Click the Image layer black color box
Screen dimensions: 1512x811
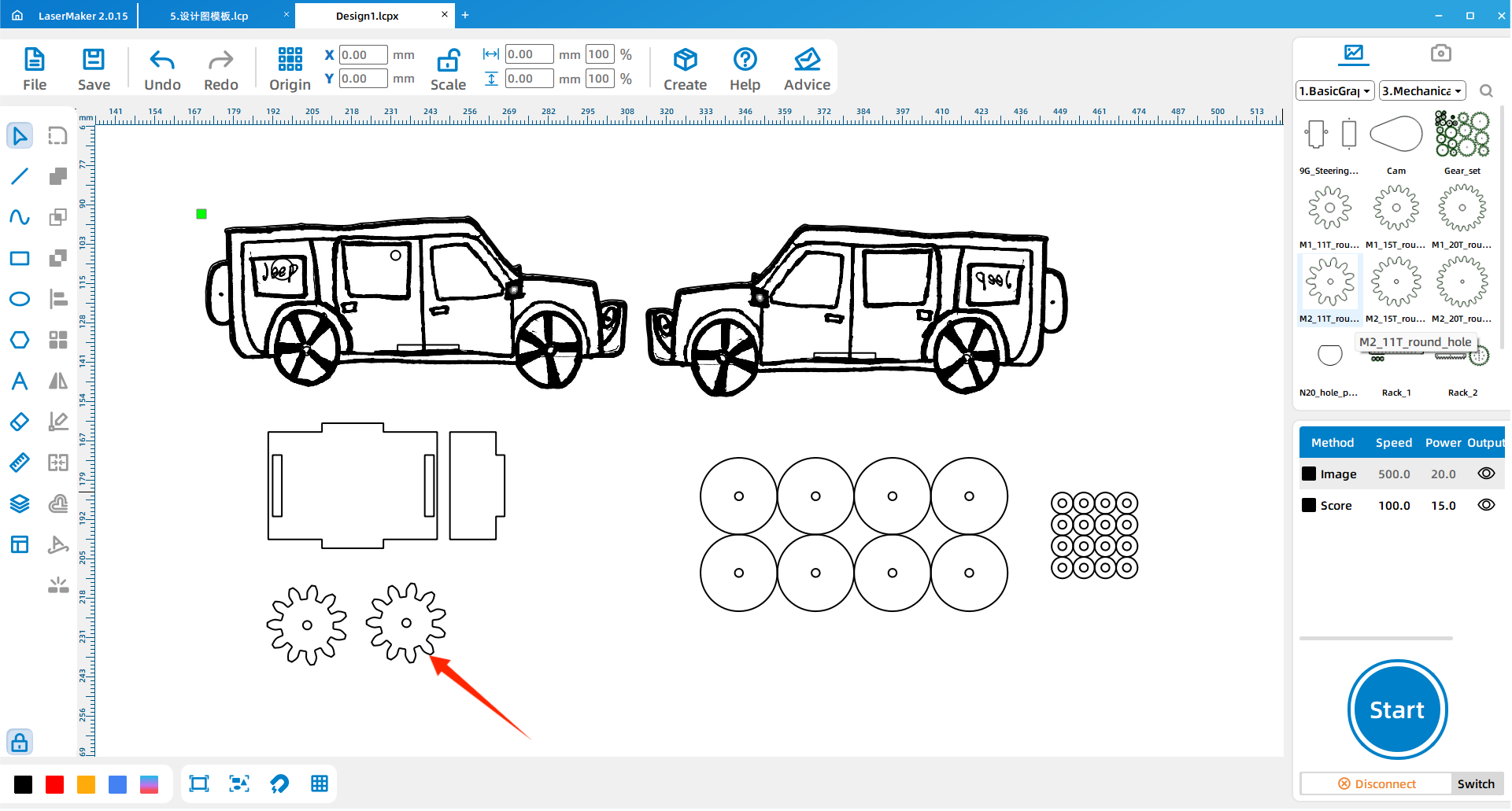coord(1309,474)
